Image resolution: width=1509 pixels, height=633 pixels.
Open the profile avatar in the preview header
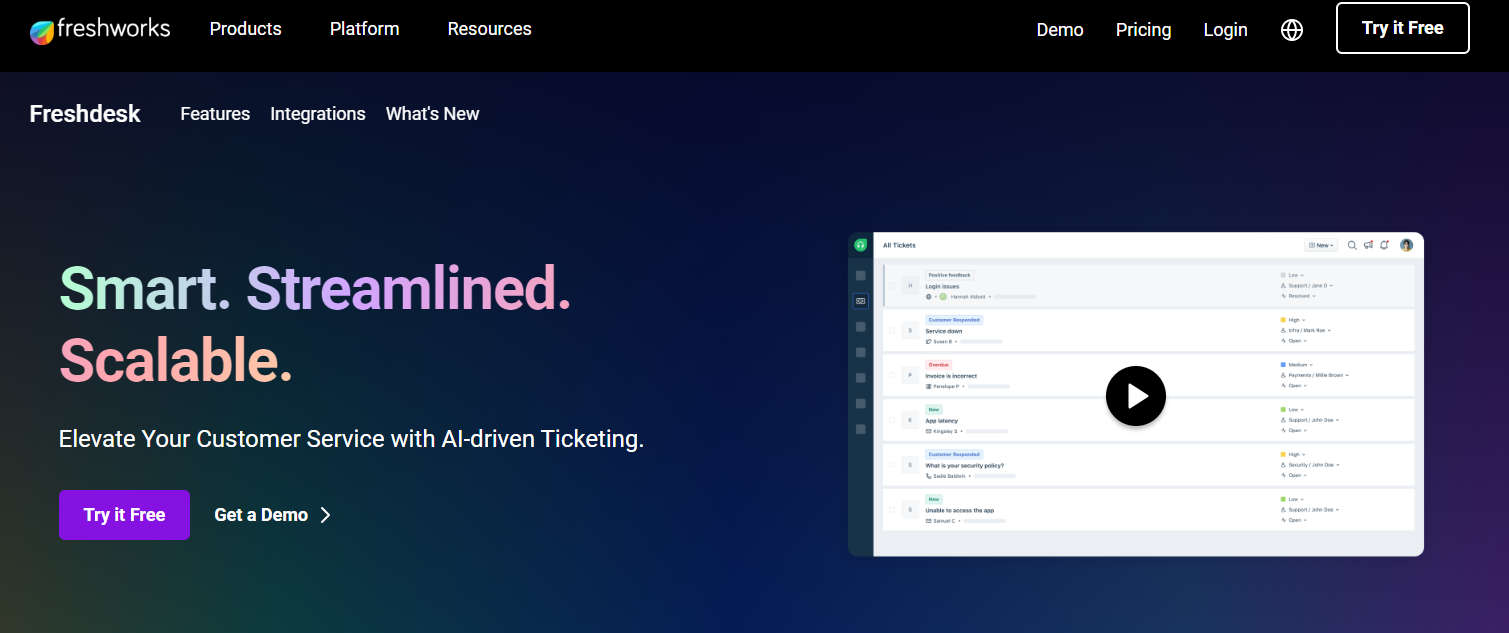[x=1406, y=245]
